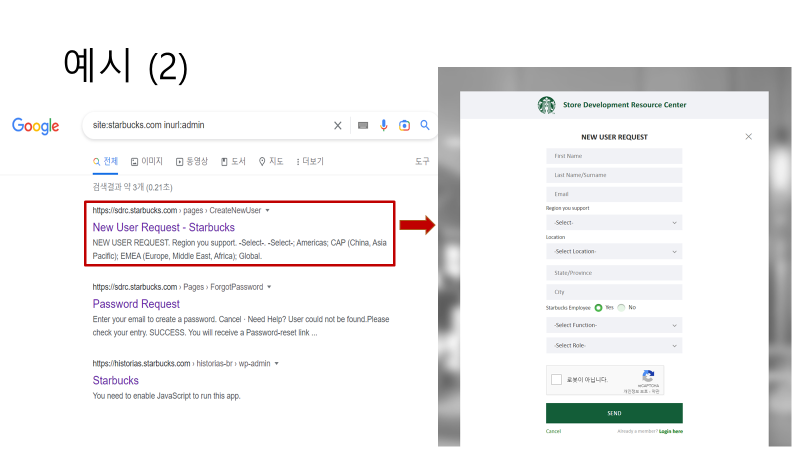Screen dimensions: 800x450
Task: Clear the search query with the X icon
Action: click(x=338, y=126)
